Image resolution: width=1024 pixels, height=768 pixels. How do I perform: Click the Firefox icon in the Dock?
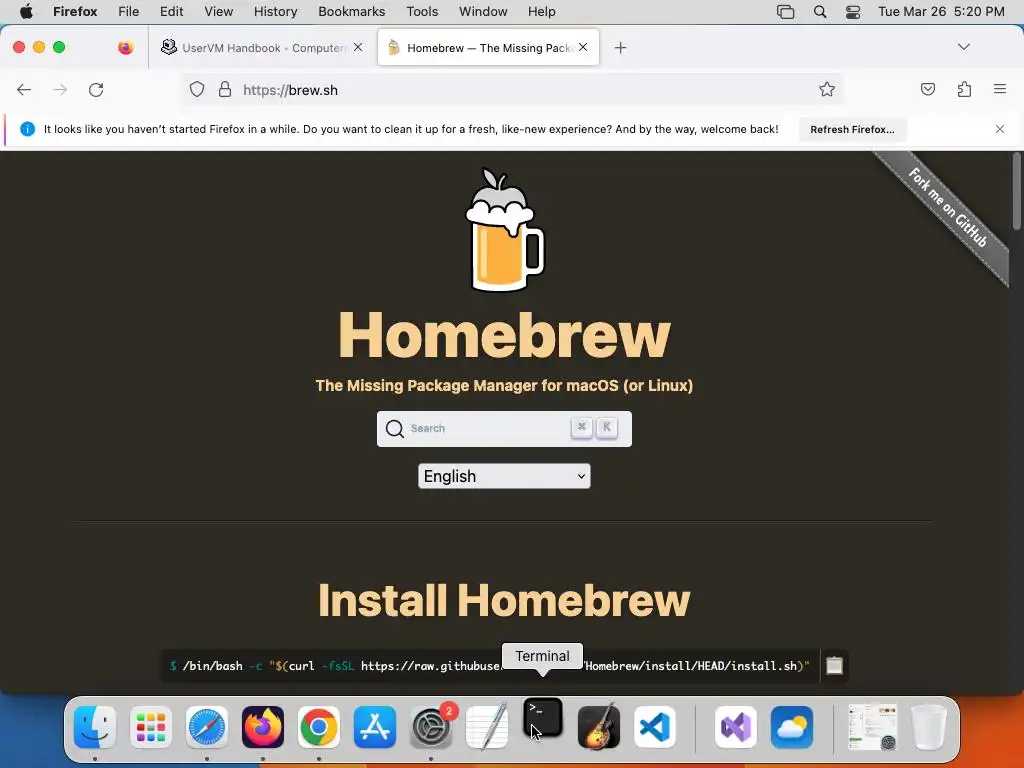[263, 727]
